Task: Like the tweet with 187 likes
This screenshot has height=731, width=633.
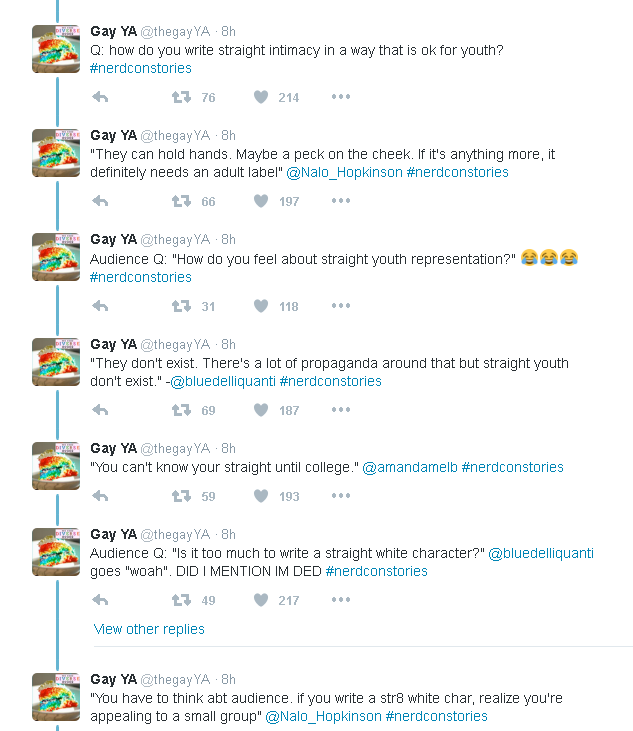Action: click(x=261, y=410)
